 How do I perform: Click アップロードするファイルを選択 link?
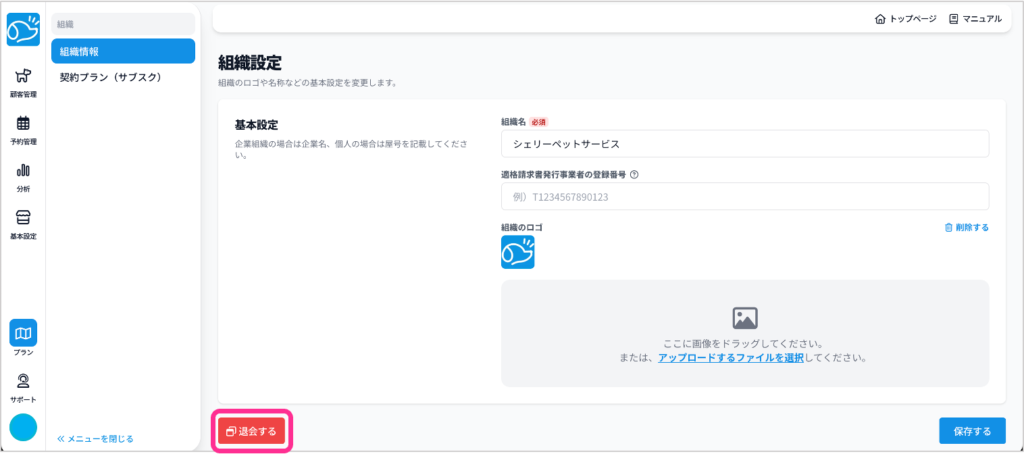(x=731, y=357)
